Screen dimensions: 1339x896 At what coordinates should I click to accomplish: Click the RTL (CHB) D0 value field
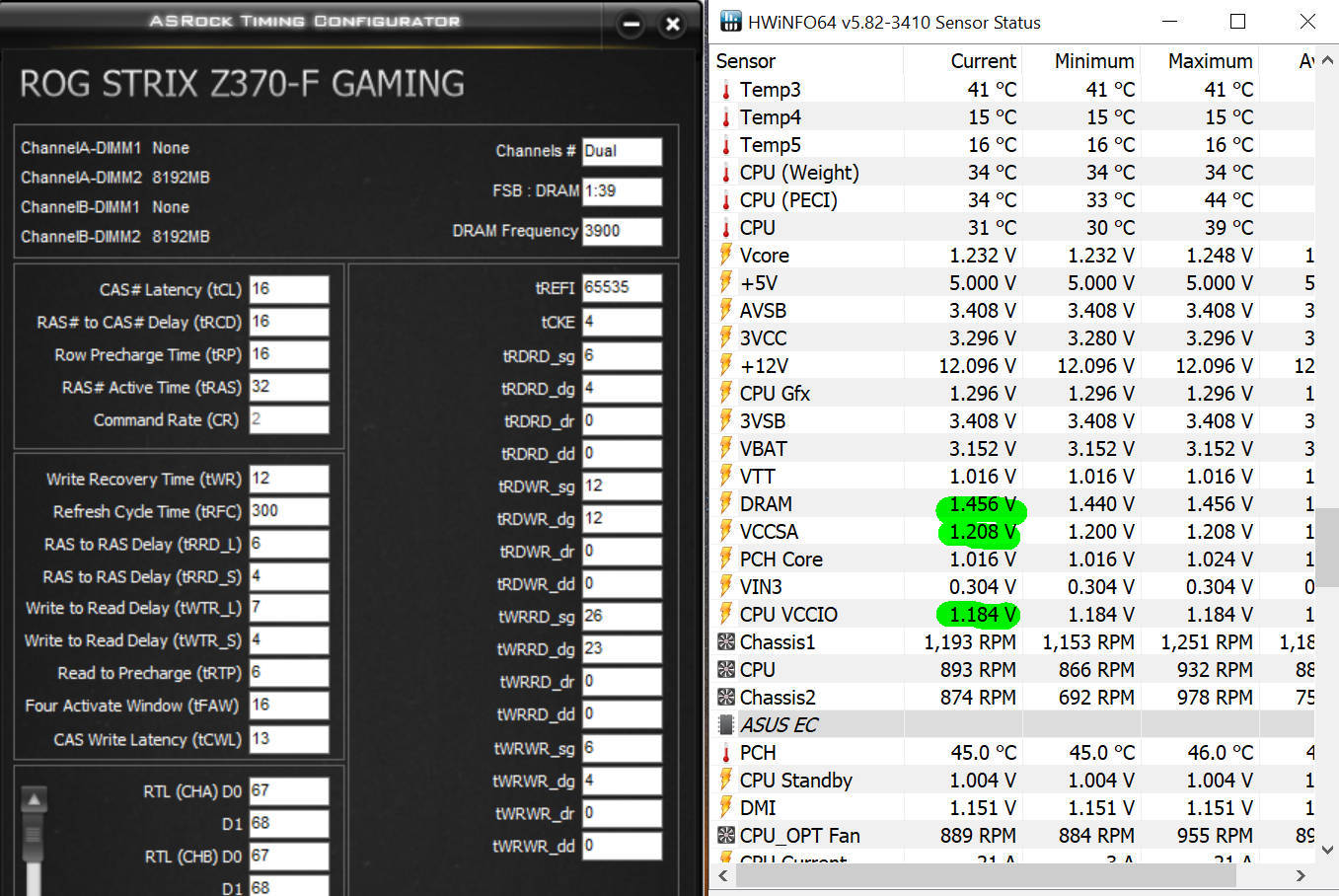(288, 856)
